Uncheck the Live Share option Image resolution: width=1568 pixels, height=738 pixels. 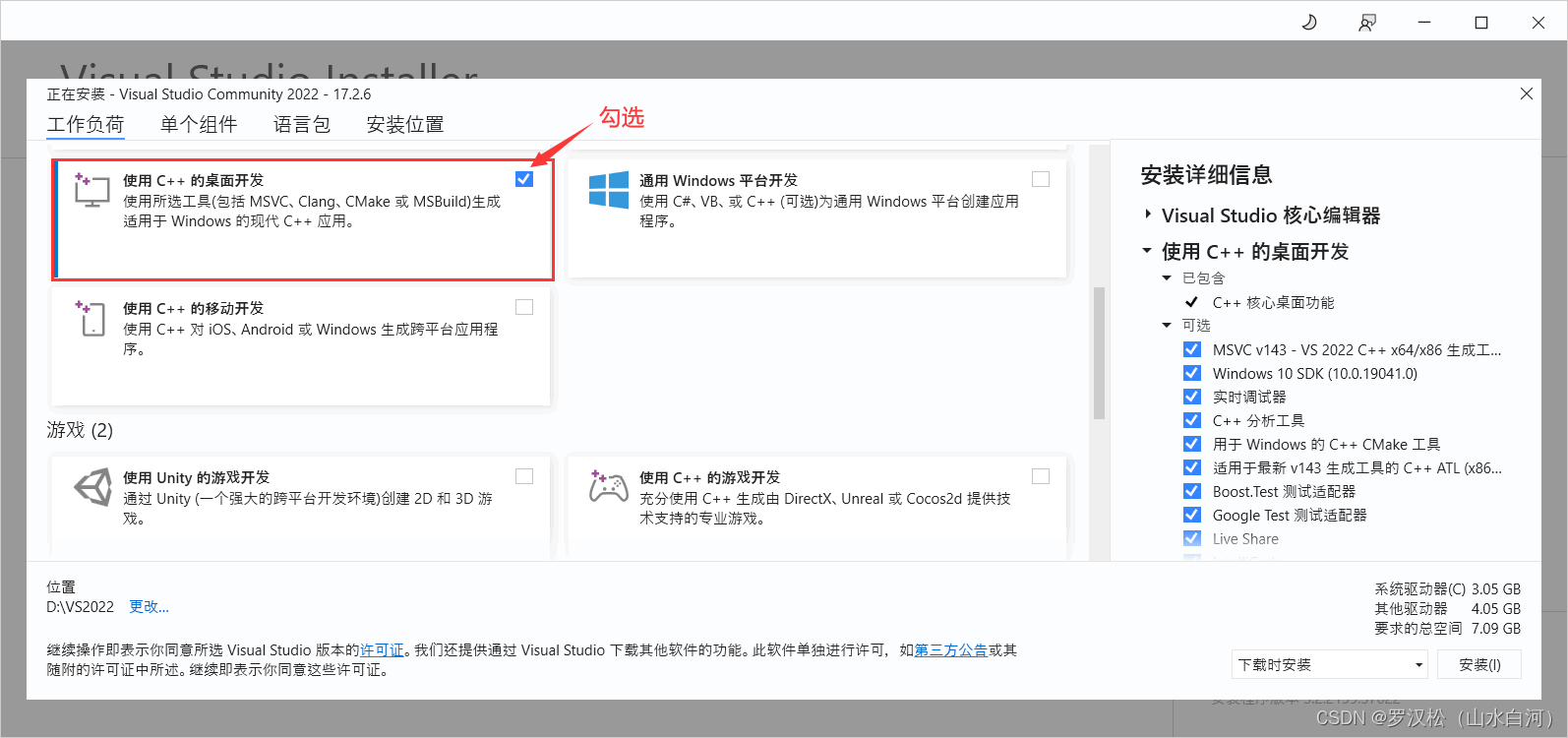point(1192,538)
